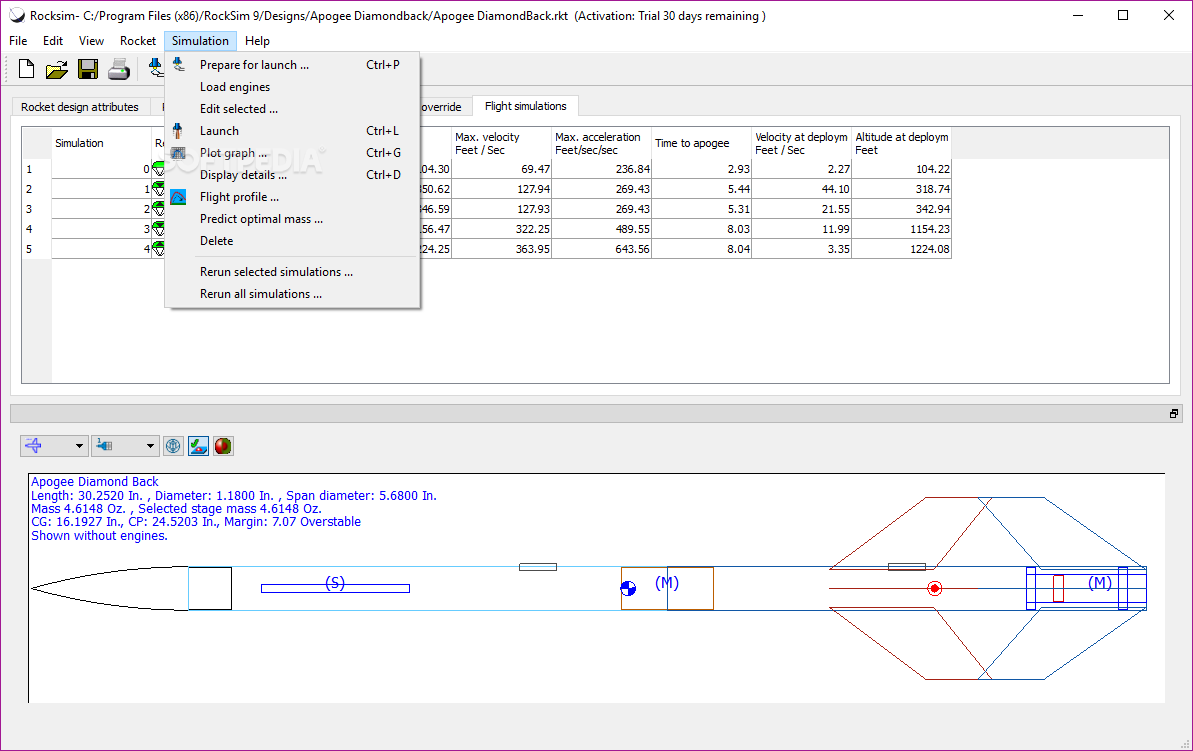Select simulation row number 4
Viewport: 1193px width, 751px height.
point(37,228)
